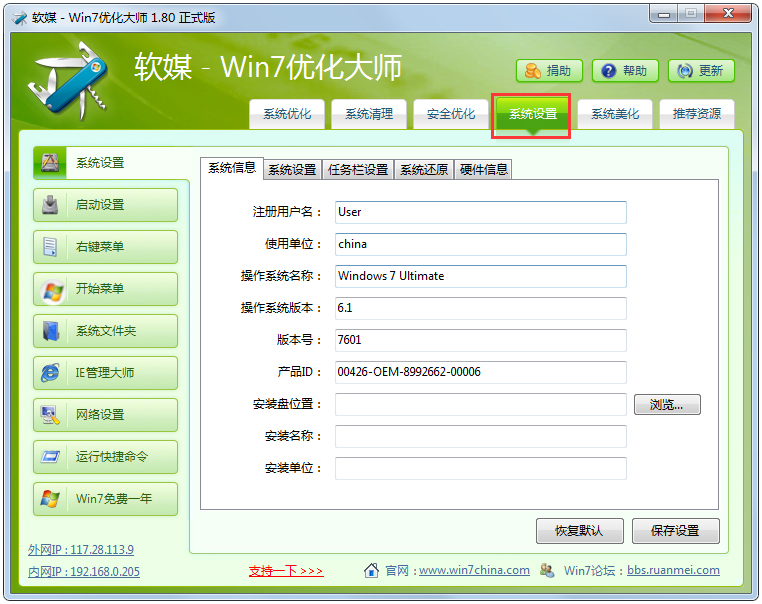Click the coins icon on 捐助 button

(533, 71)
